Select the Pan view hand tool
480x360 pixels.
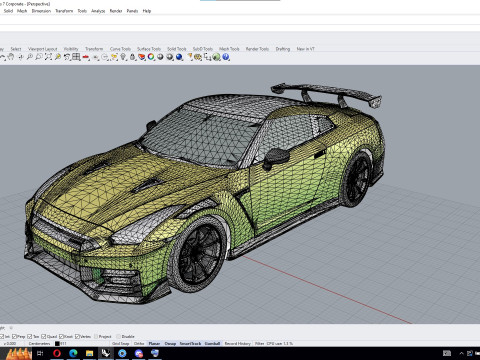click(11, 57)
